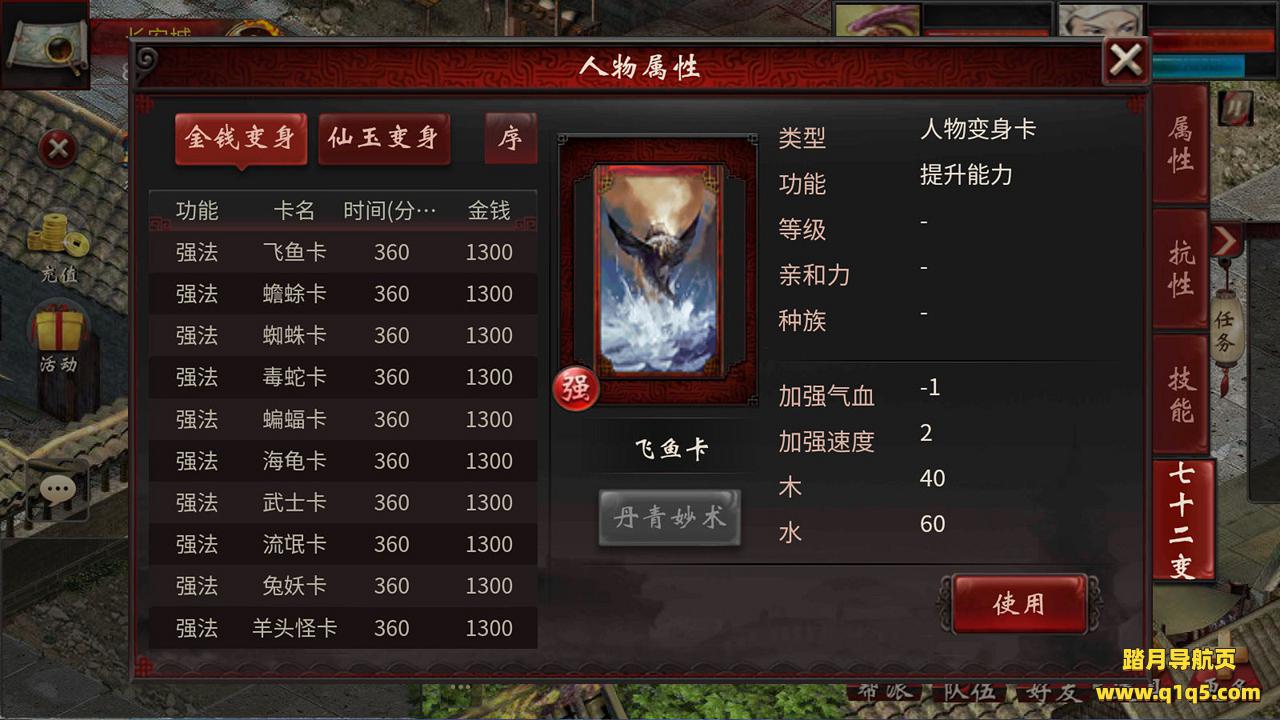Sort list with the 序 button
The image size is (1280, 720).
tap(510, 137)
